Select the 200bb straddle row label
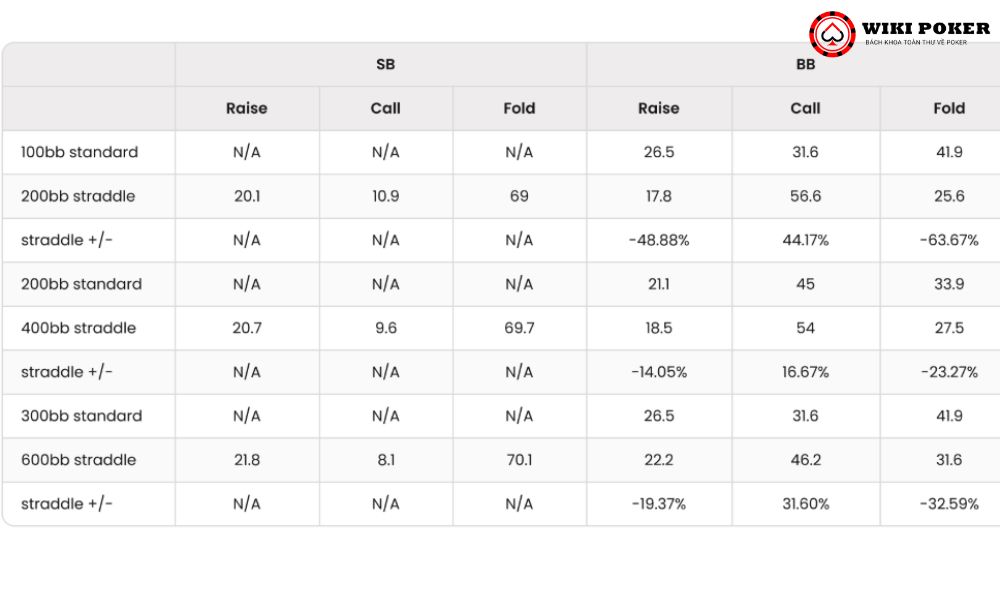1000x600 pixels. (x=78, y=196)
